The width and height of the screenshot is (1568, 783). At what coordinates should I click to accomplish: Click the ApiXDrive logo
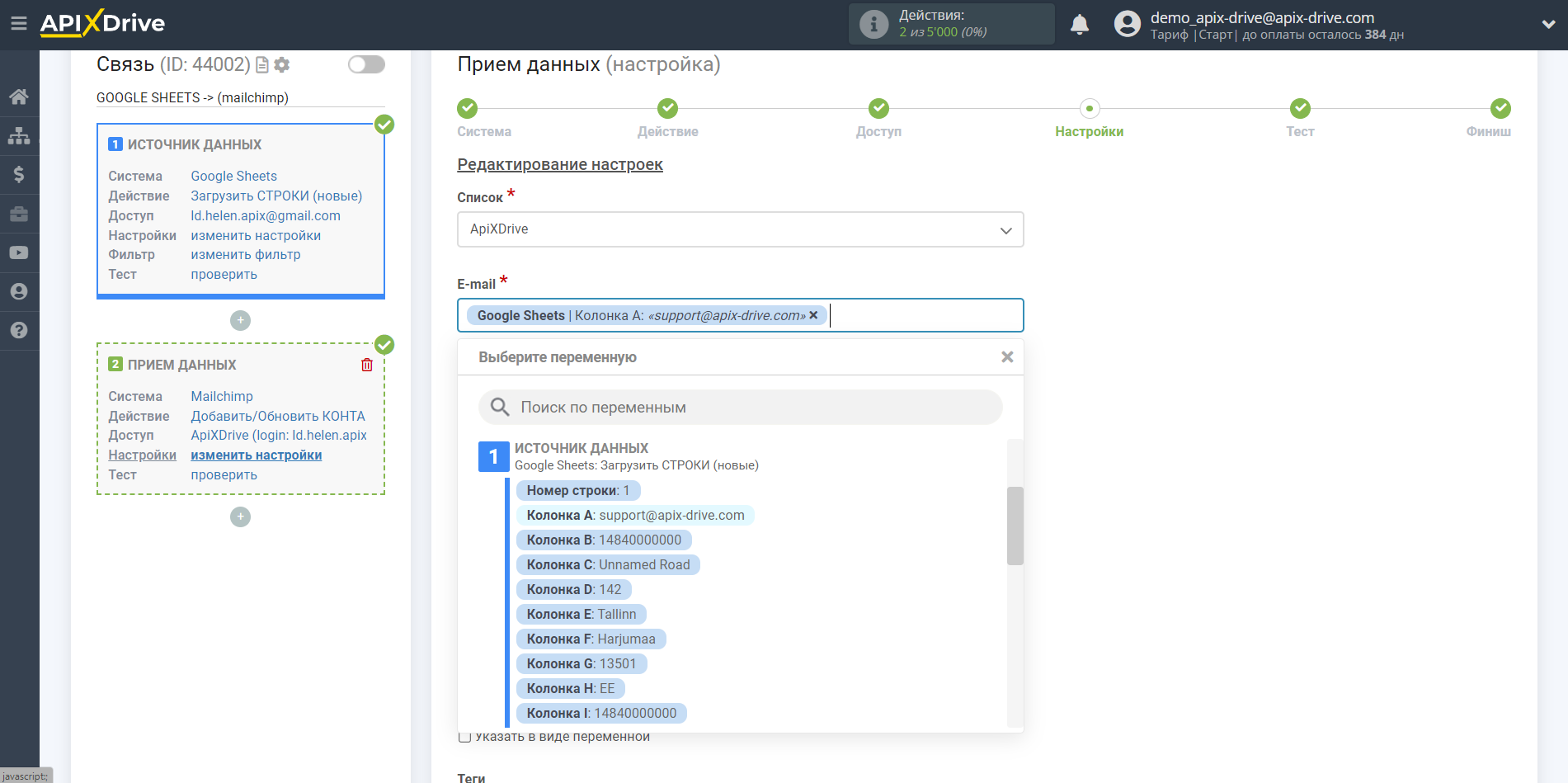102,23
